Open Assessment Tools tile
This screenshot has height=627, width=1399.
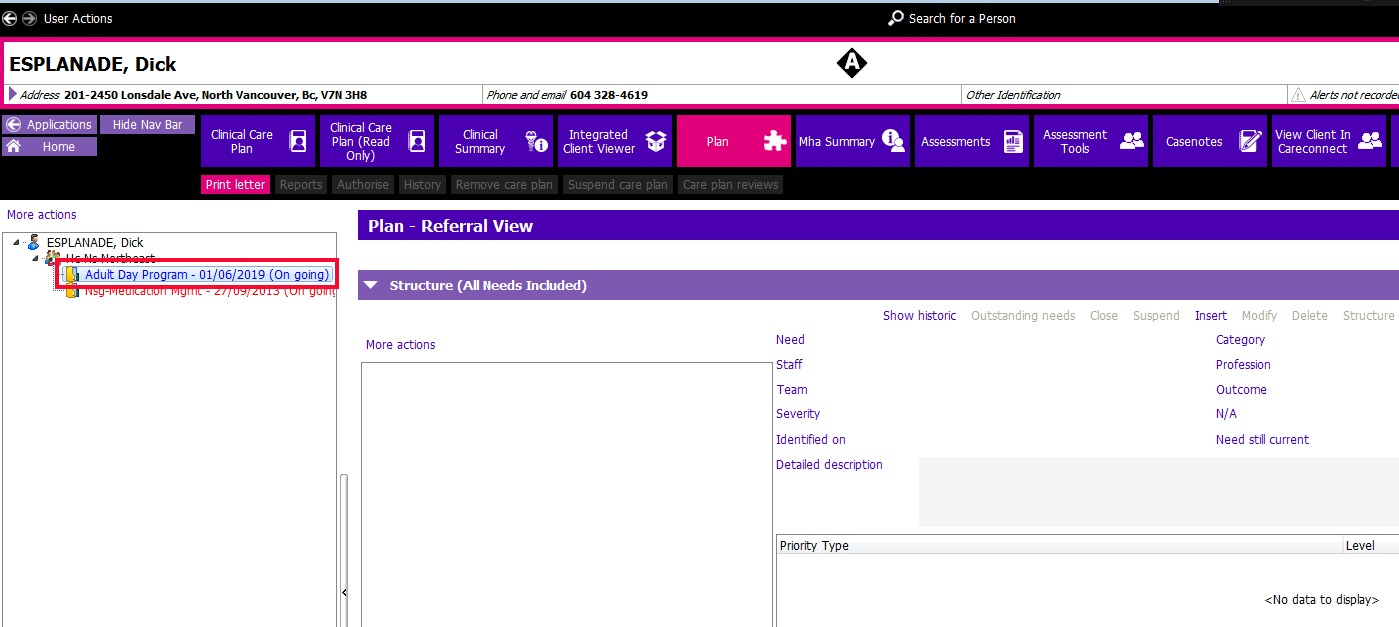pyautogui.click(x=1091, y=141)
